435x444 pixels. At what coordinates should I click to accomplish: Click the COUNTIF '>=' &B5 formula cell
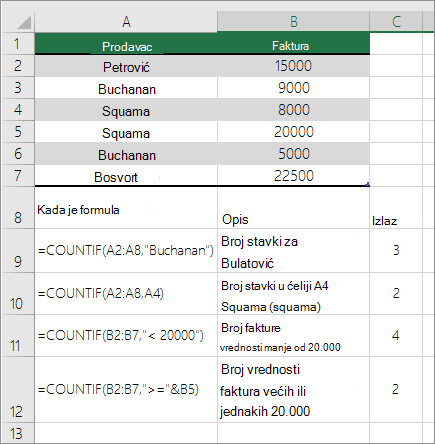coord(126,390)
